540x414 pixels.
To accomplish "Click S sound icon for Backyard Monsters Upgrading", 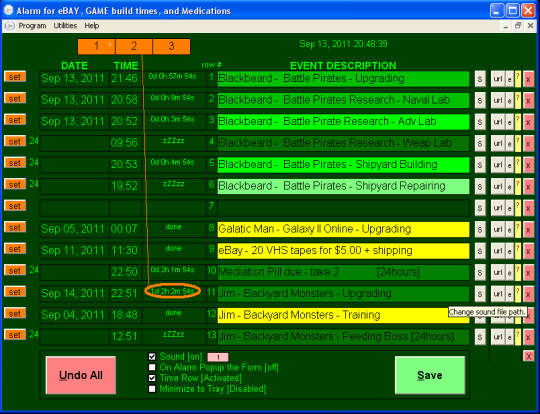I will (x=480, y=294).
